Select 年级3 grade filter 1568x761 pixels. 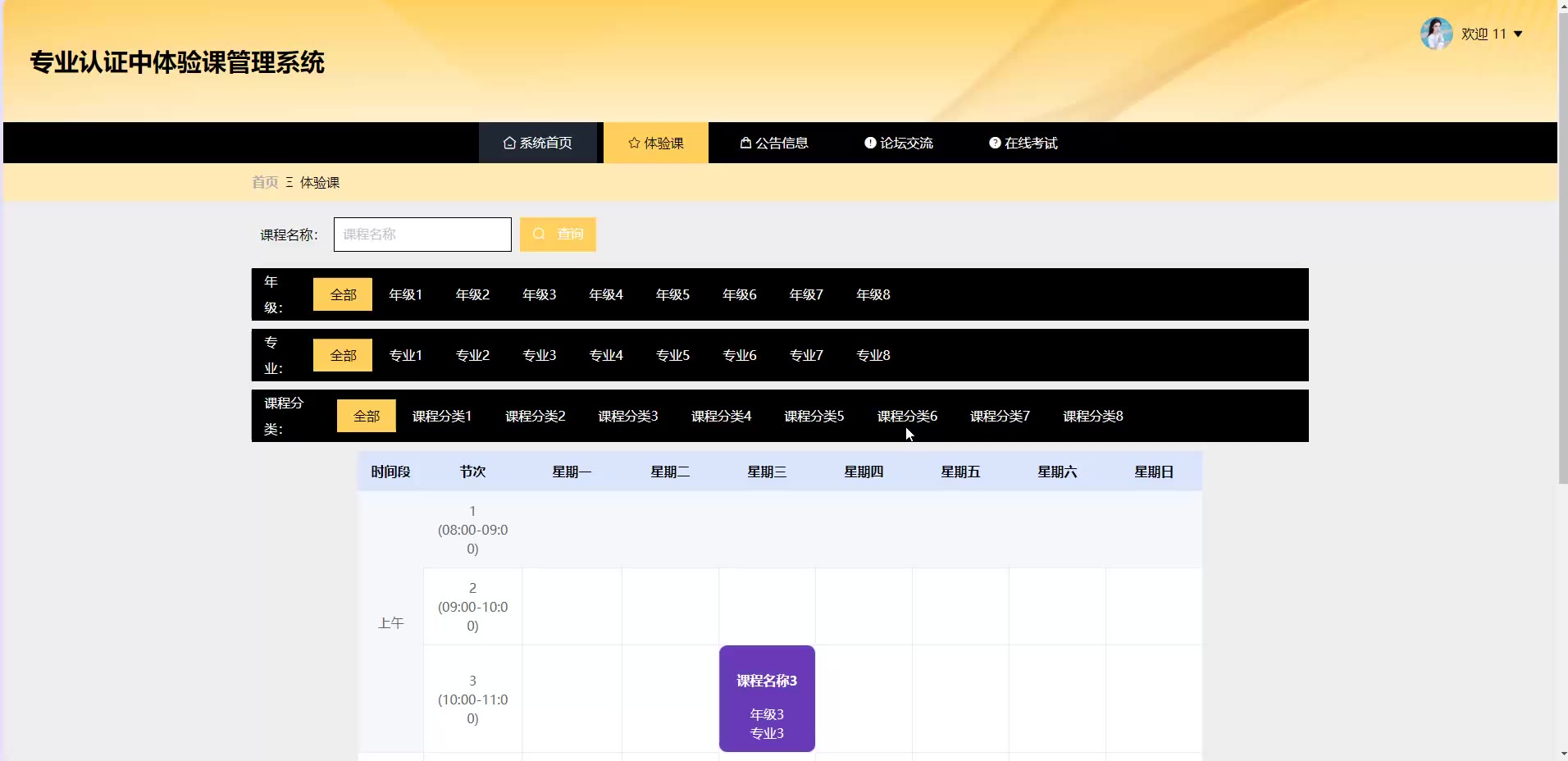point(539,294)
